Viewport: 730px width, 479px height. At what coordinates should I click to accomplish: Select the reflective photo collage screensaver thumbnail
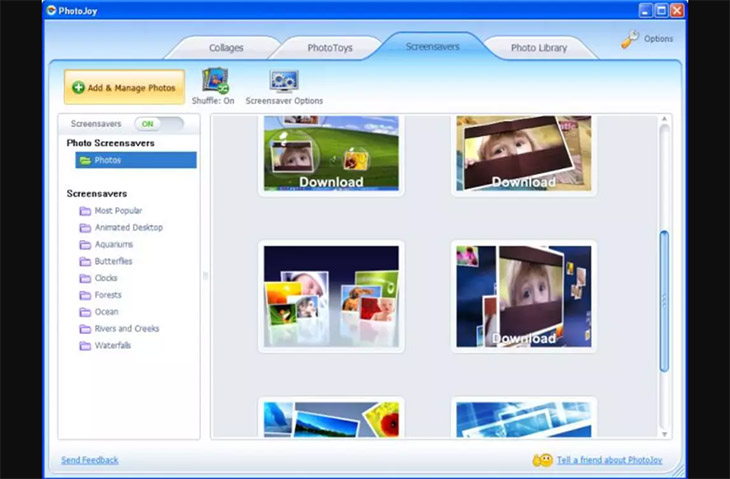coord(331,297)
